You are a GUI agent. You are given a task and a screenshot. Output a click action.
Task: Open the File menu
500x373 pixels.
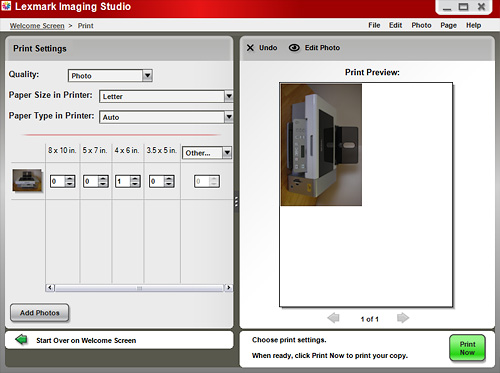pyautogui.click(x=374, y=25)
